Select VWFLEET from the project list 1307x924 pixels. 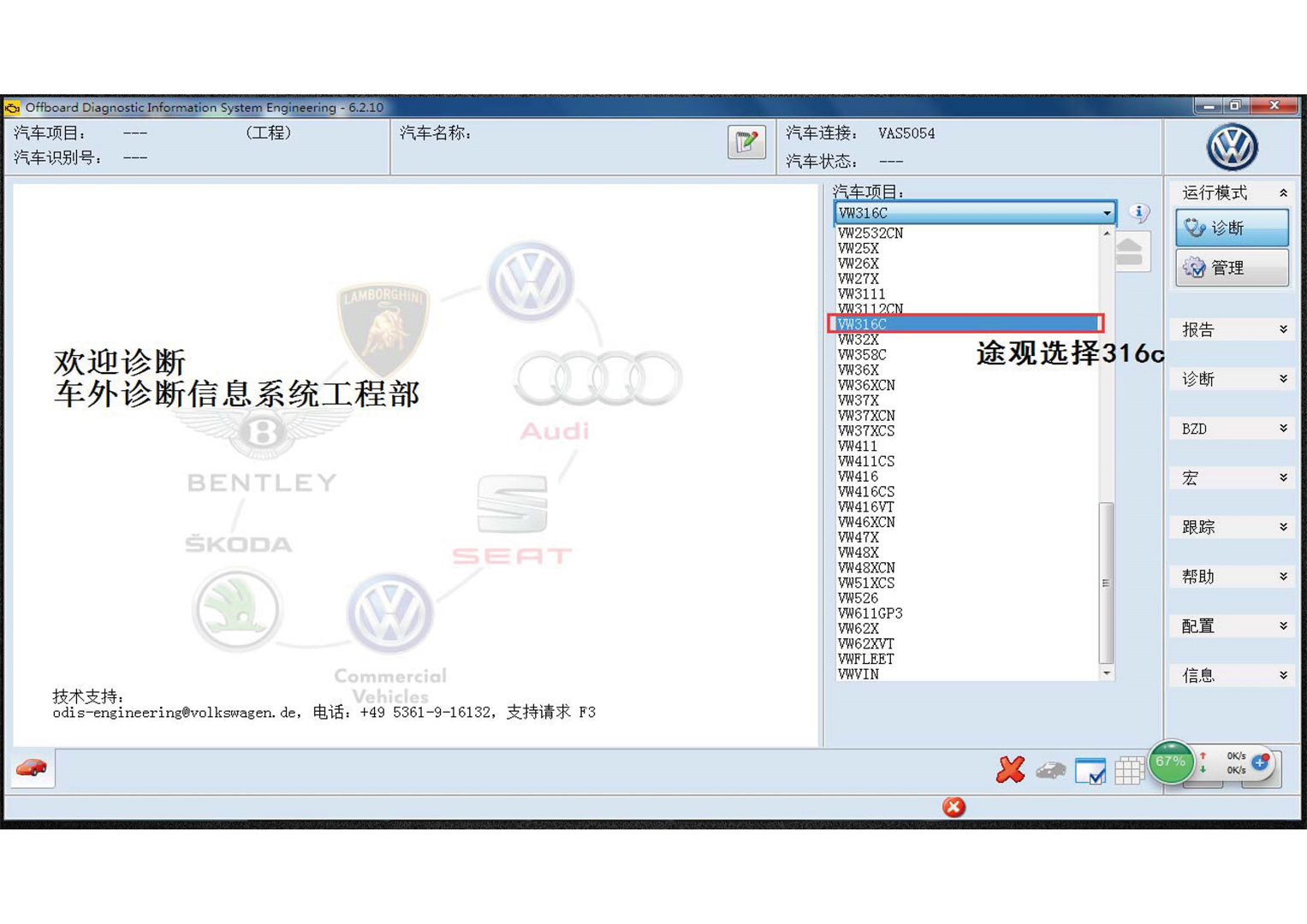click(967, 659)
